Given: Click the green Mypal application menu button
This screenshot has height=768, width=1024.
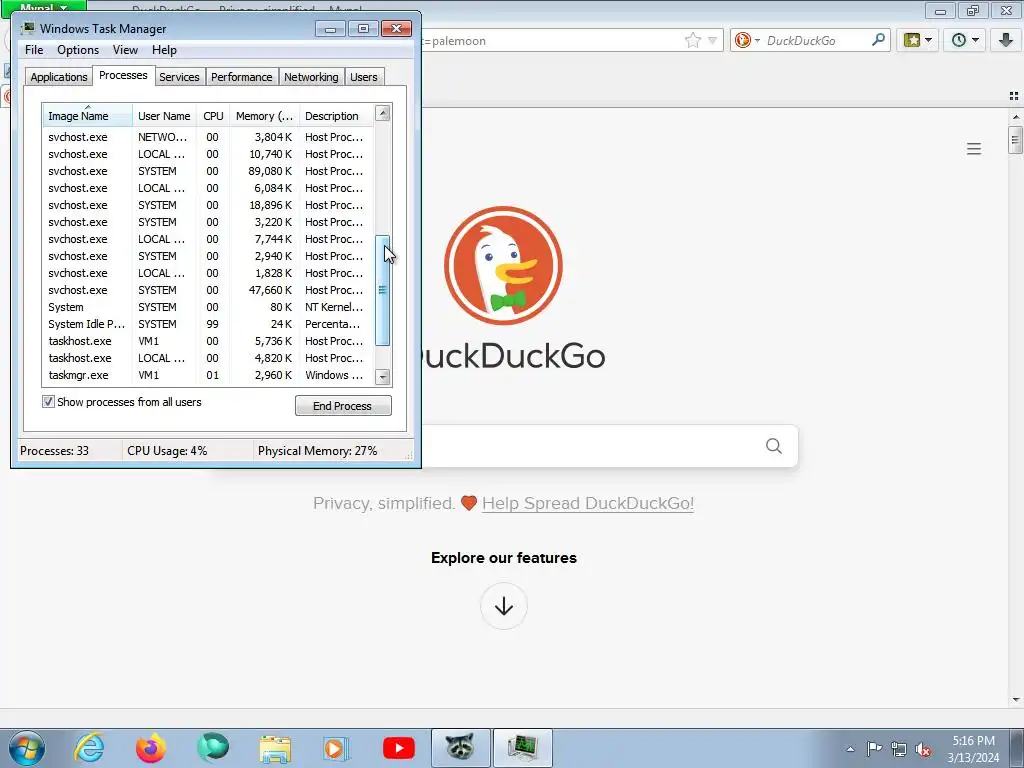Looking at the screenshot, I should point(44,8).
